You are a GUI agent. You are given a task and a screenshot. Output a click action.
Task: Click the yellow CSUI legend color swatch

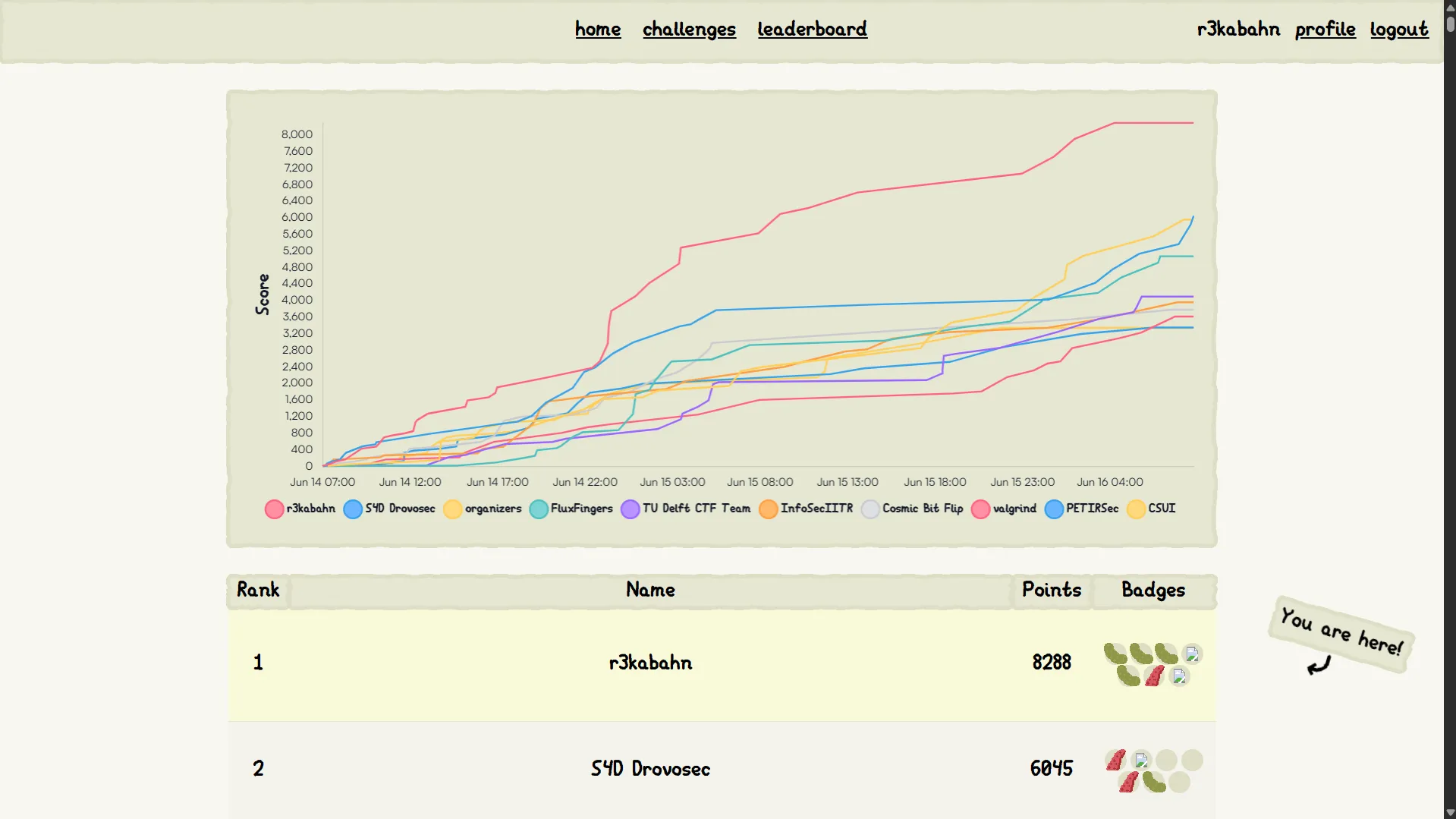tap(1136, 509)
